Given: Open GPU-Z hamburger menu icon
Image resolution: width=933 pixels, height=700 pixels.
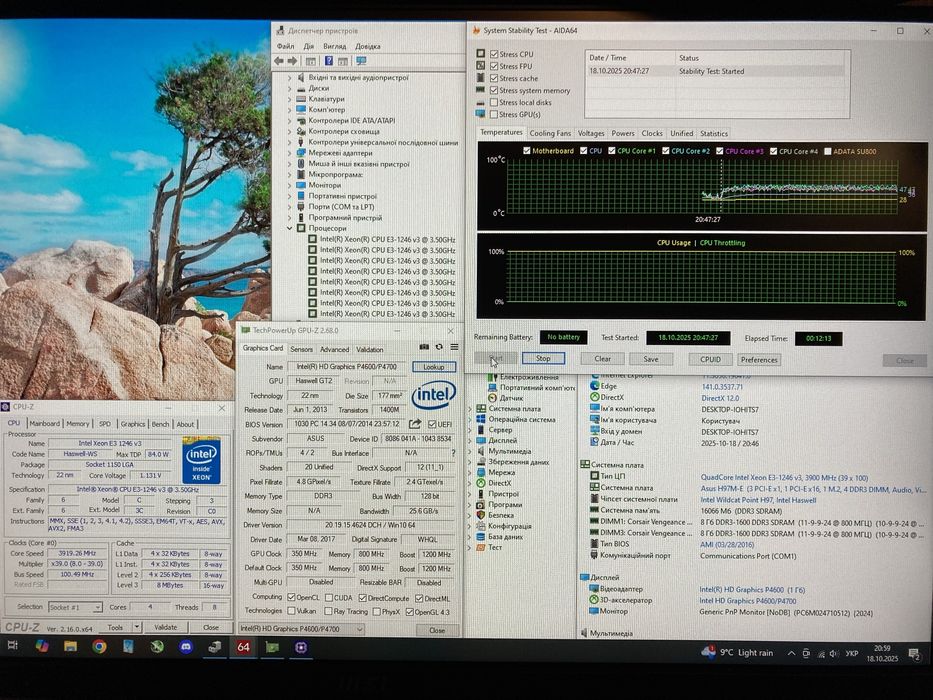Looking at the screenshot, I should pyautogui.click(x=454, y=347).
